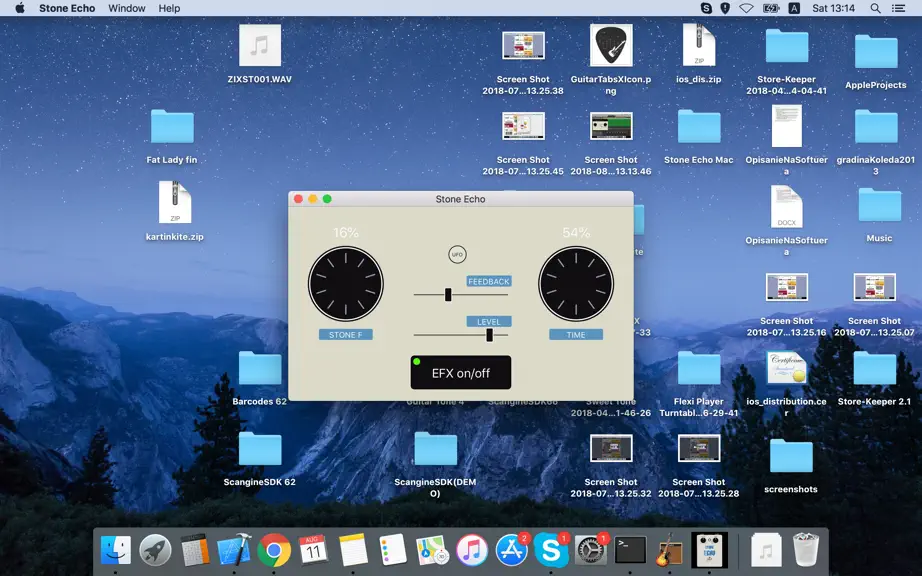Open Finder in the Dock
The image size is (922, 576).
pyautogui.click(x=116, y=551)
